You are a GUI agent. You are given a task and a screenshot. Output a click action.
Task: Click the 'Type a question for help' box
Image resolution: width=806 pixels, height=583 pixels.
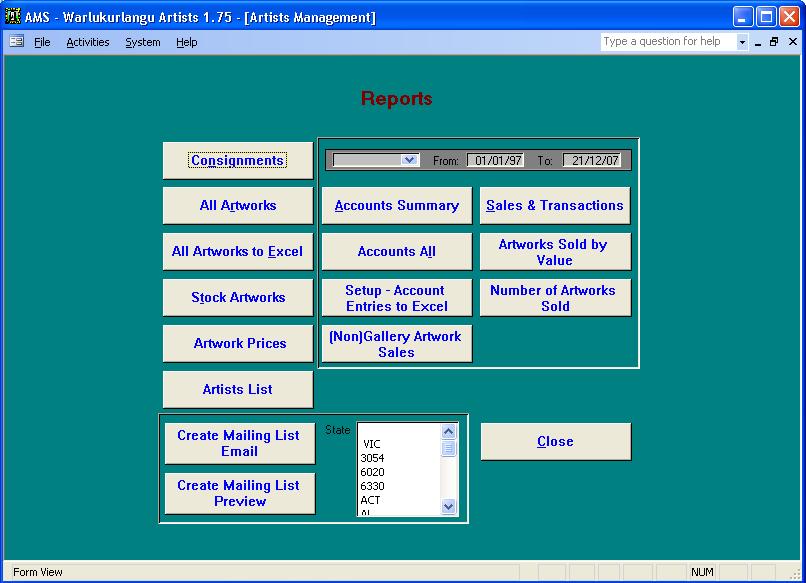668,41
